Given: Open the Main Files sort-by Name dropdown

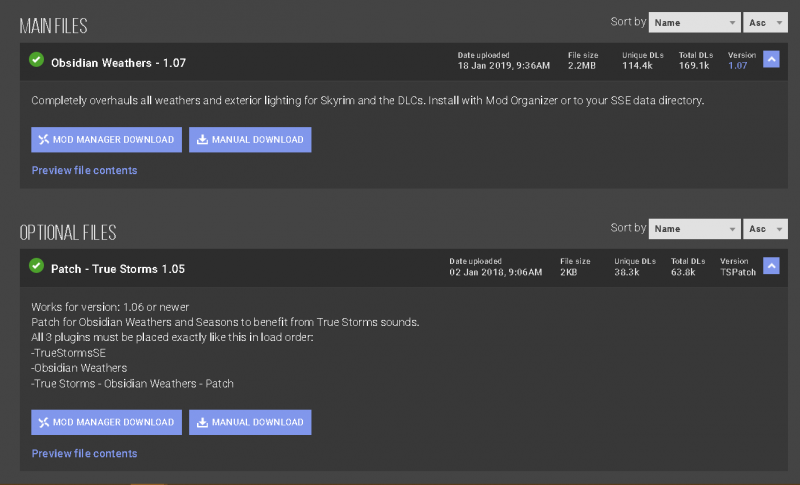Looking at the screenshot, I should point(694,22).
